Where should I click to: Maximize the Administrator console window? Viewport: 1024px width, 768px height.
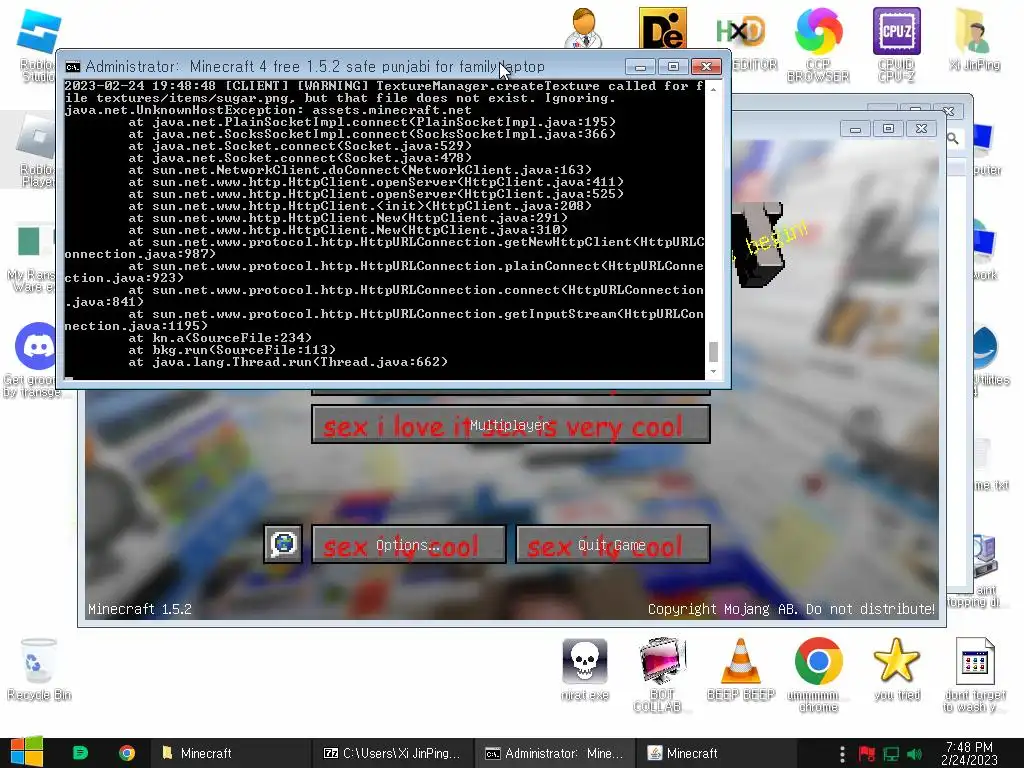673,67
